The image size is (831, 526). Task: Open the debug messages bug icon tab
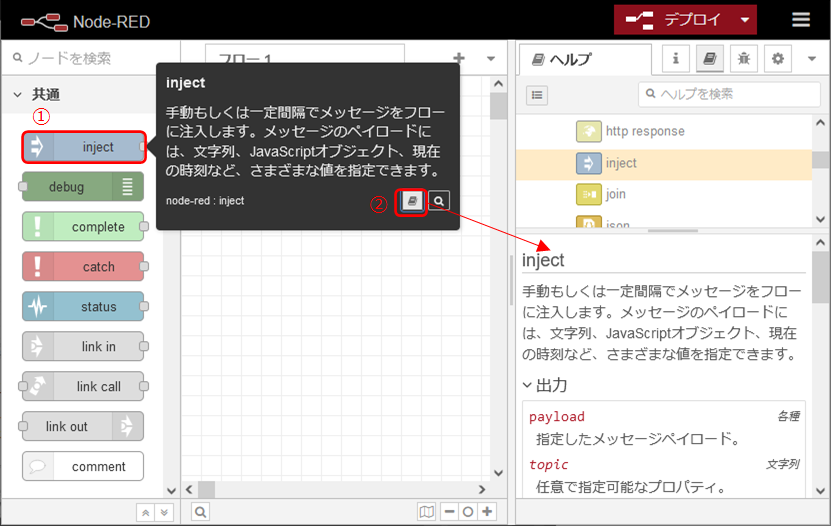point(743,59)
